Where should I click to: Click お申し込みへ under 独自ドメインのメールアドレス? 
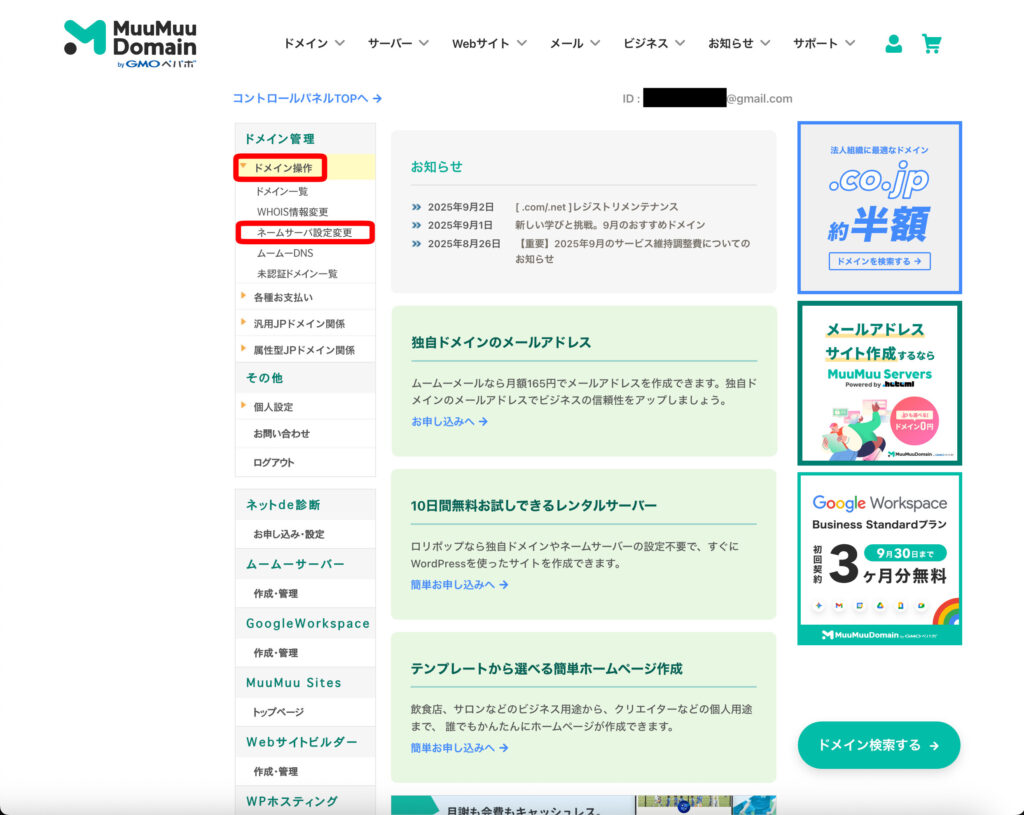click(x=449, y=422)
